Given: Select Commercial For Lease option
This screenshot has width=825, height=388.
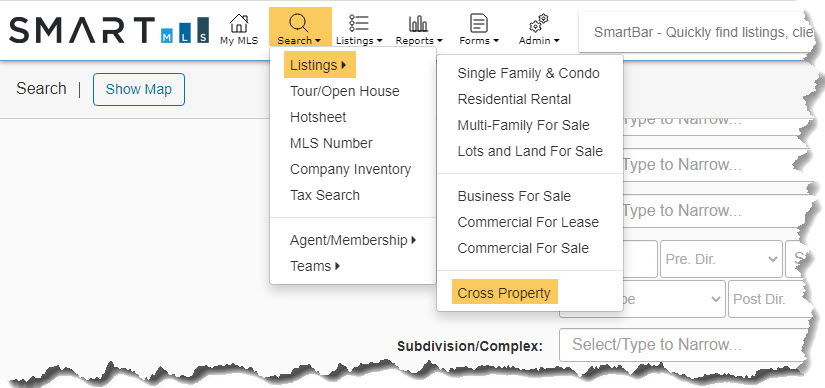Looking at the screenshot, I should [528, 222].
